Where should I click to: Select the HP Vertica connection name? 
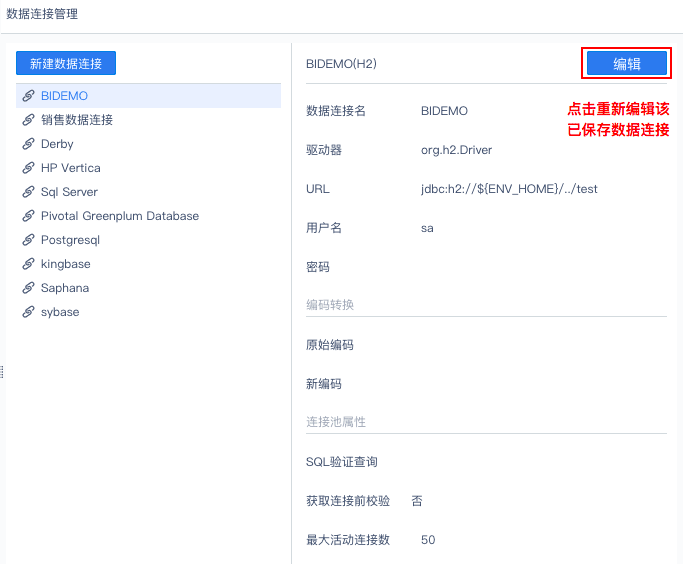71,168
